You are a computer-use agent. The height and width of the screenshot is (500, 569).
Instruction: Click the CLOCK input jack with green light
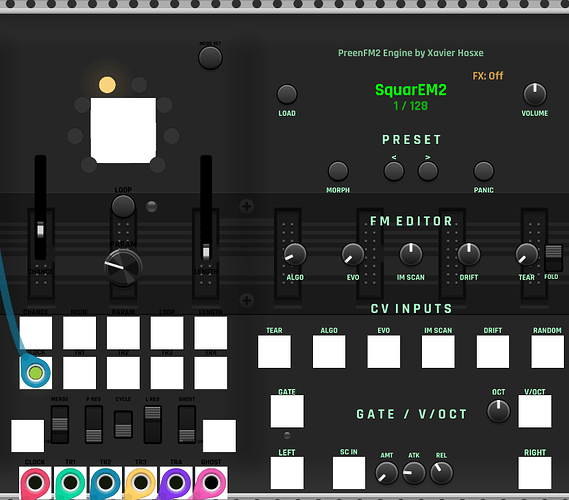click(36, 373)
